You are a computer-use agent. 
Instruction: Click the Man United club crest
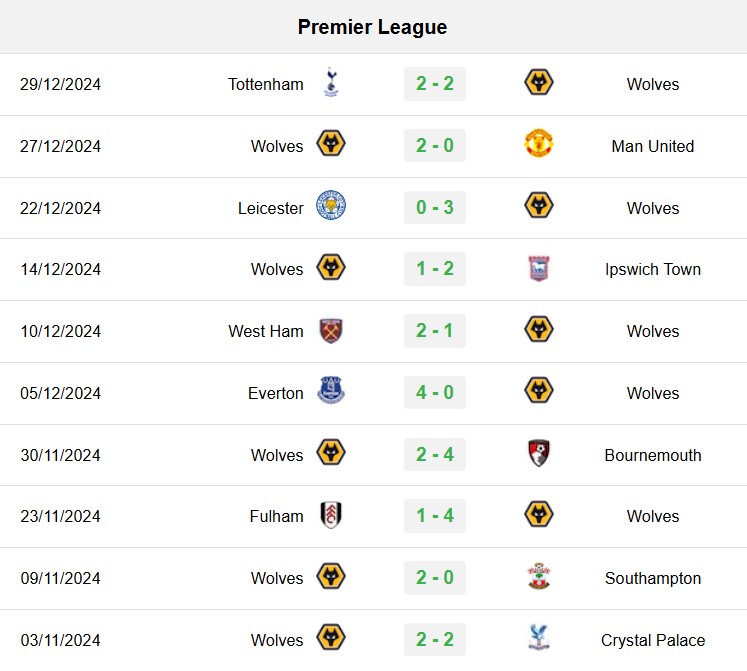pos(539,144)
